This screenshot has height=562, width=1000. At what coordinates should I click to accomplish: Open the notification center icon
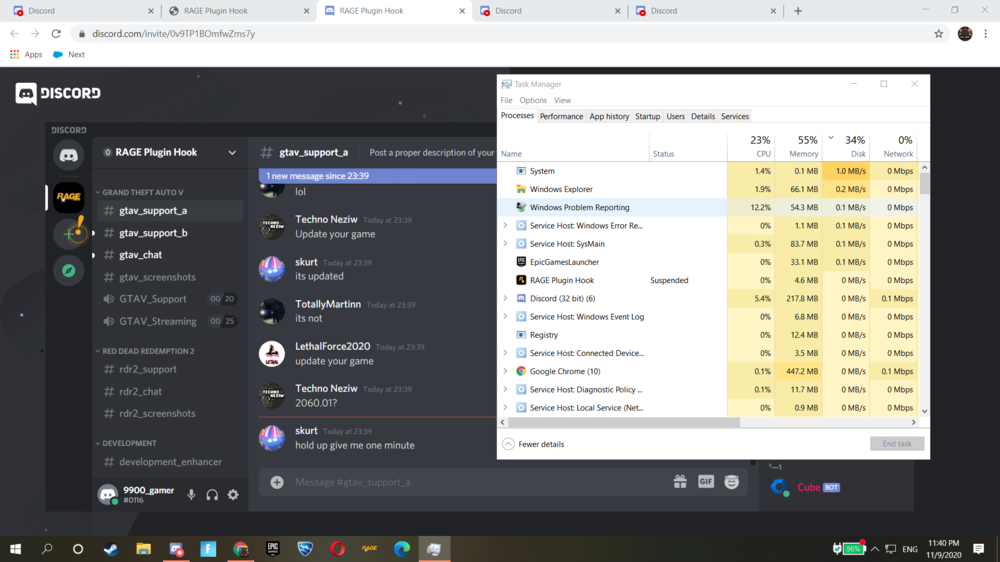979,549
